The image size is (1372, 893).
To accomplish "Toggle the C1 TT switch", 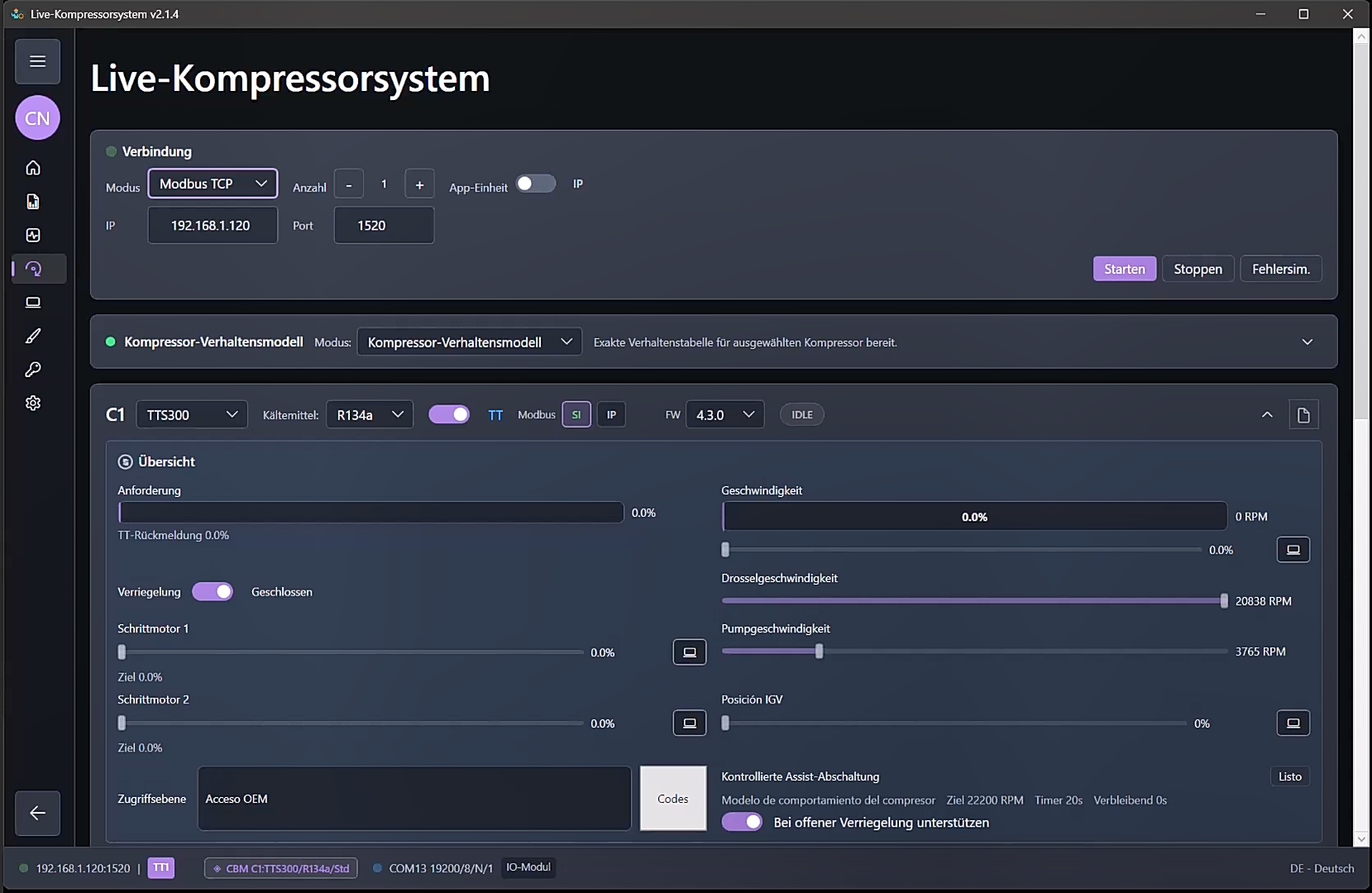I will point(449,414).
